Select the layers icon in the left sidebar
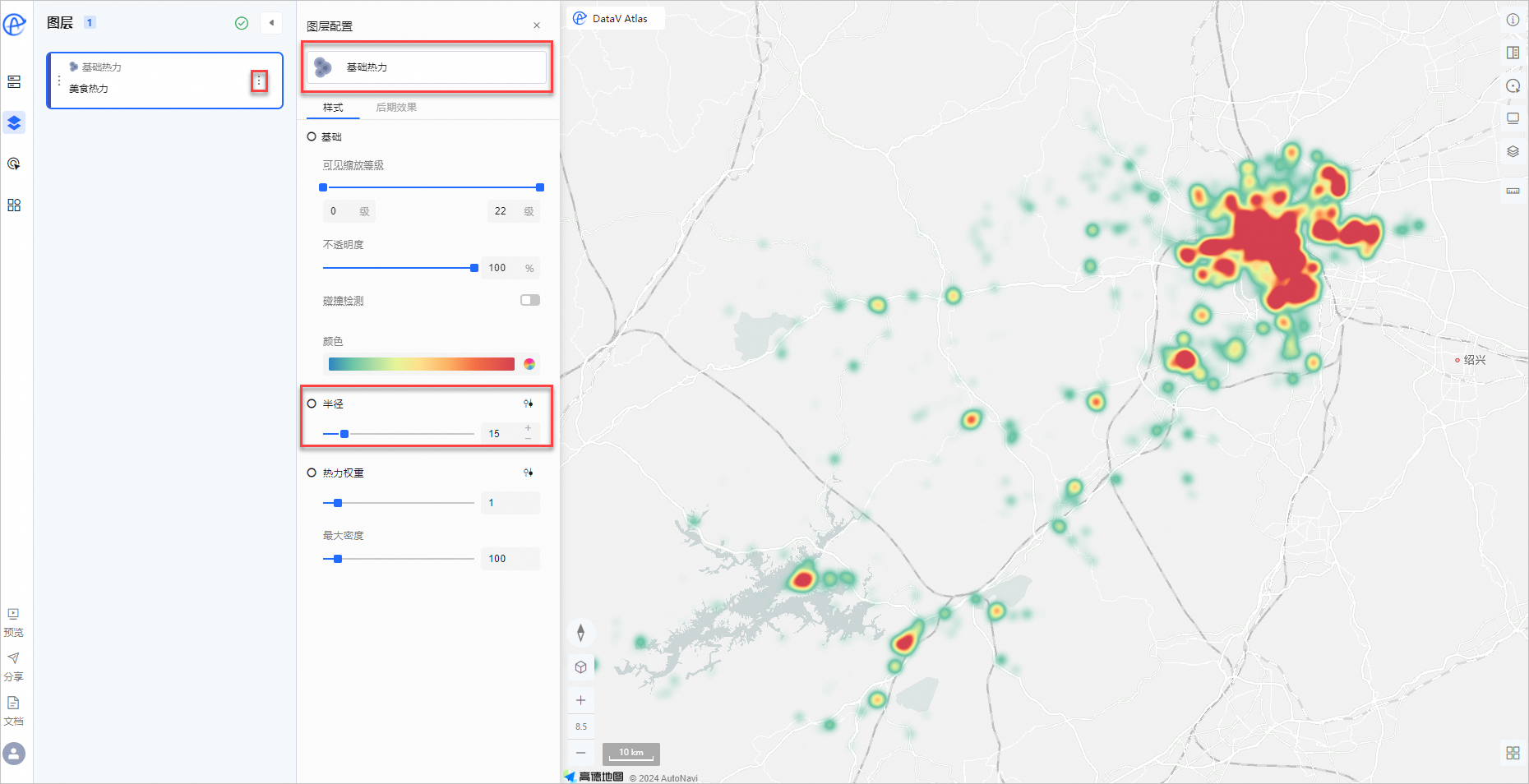The height and width of the screenshot is (784, 1529). pos(14,122)
